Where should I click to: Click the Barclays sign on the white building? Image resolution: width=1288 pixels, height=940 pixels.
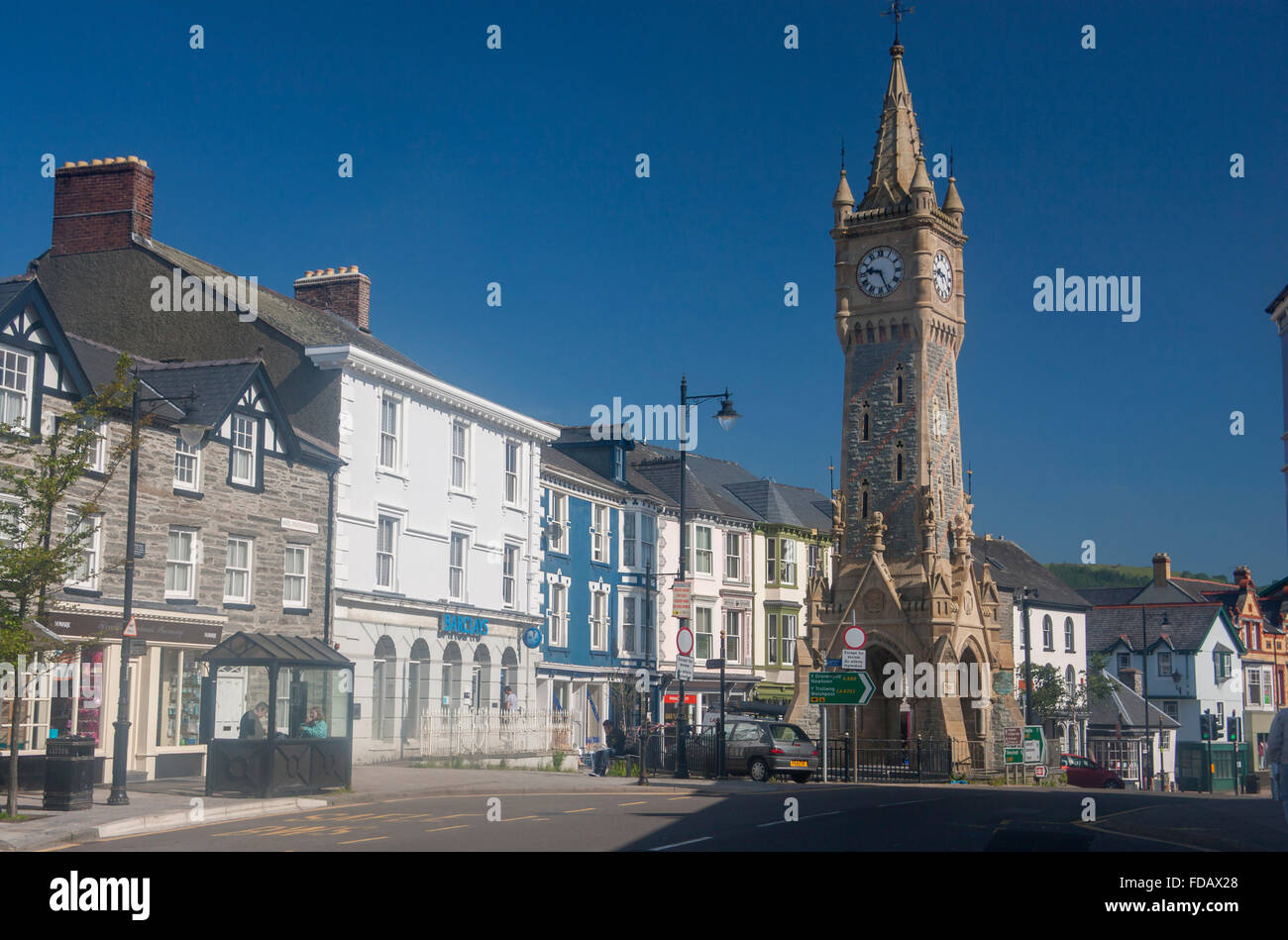(464, 625)
